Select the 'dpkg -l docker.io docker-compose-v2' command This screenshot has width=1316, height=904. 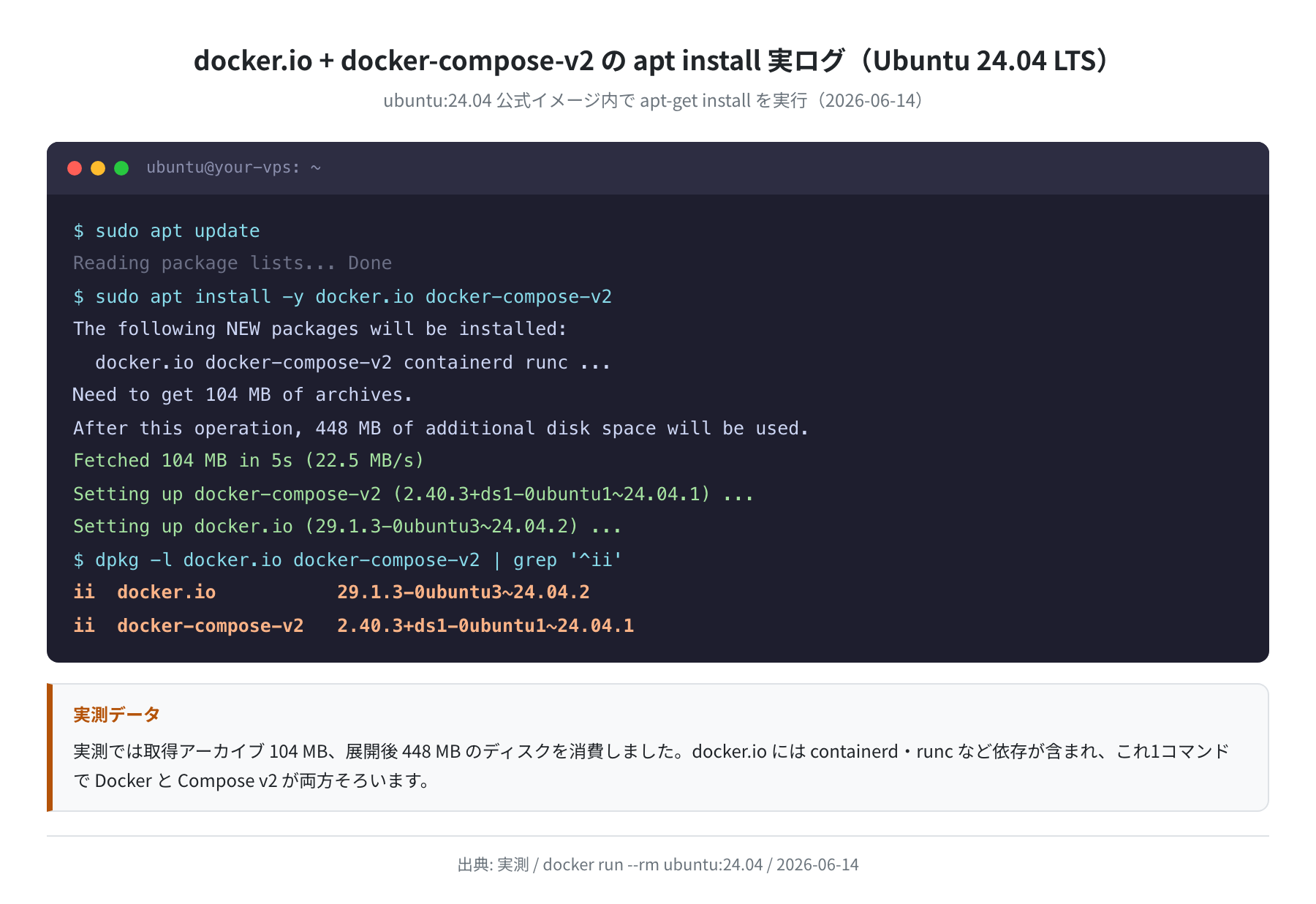(348, 560)
